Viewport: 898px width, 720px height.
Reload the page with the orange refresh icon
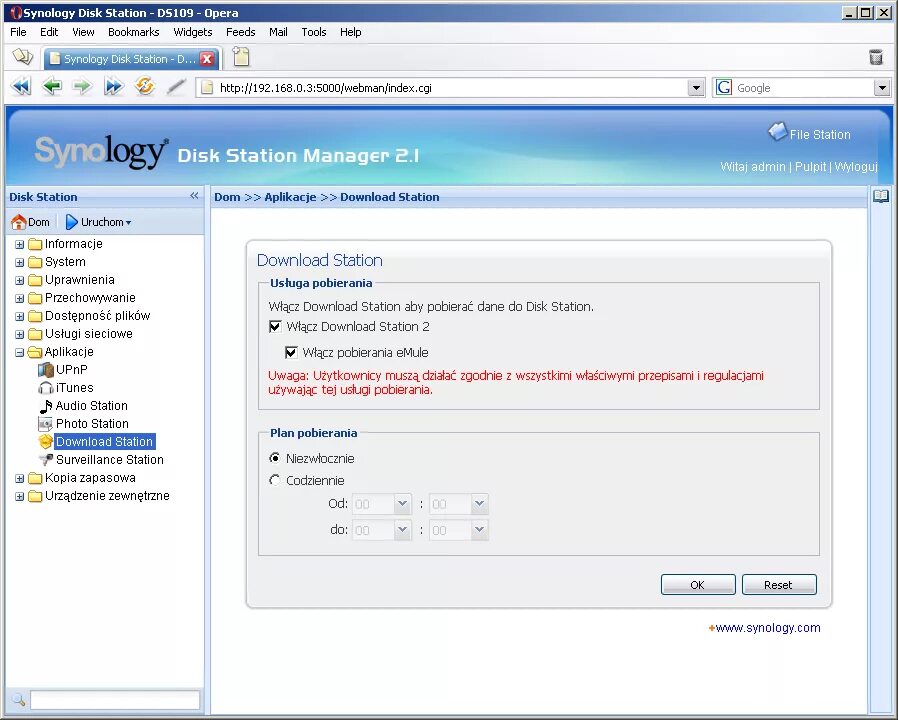[x=144, y=86]
